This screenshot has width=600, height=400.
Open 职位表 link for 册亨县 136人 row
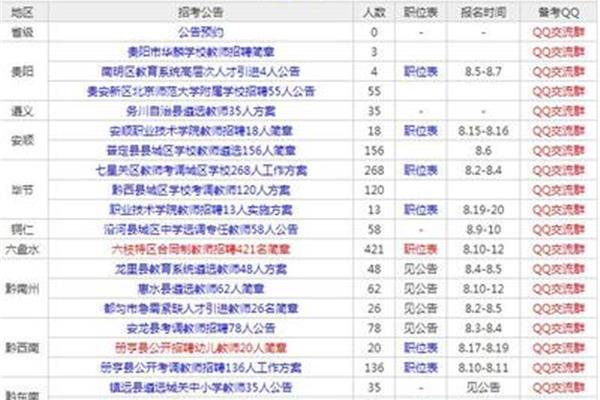[x=421, y=368]
